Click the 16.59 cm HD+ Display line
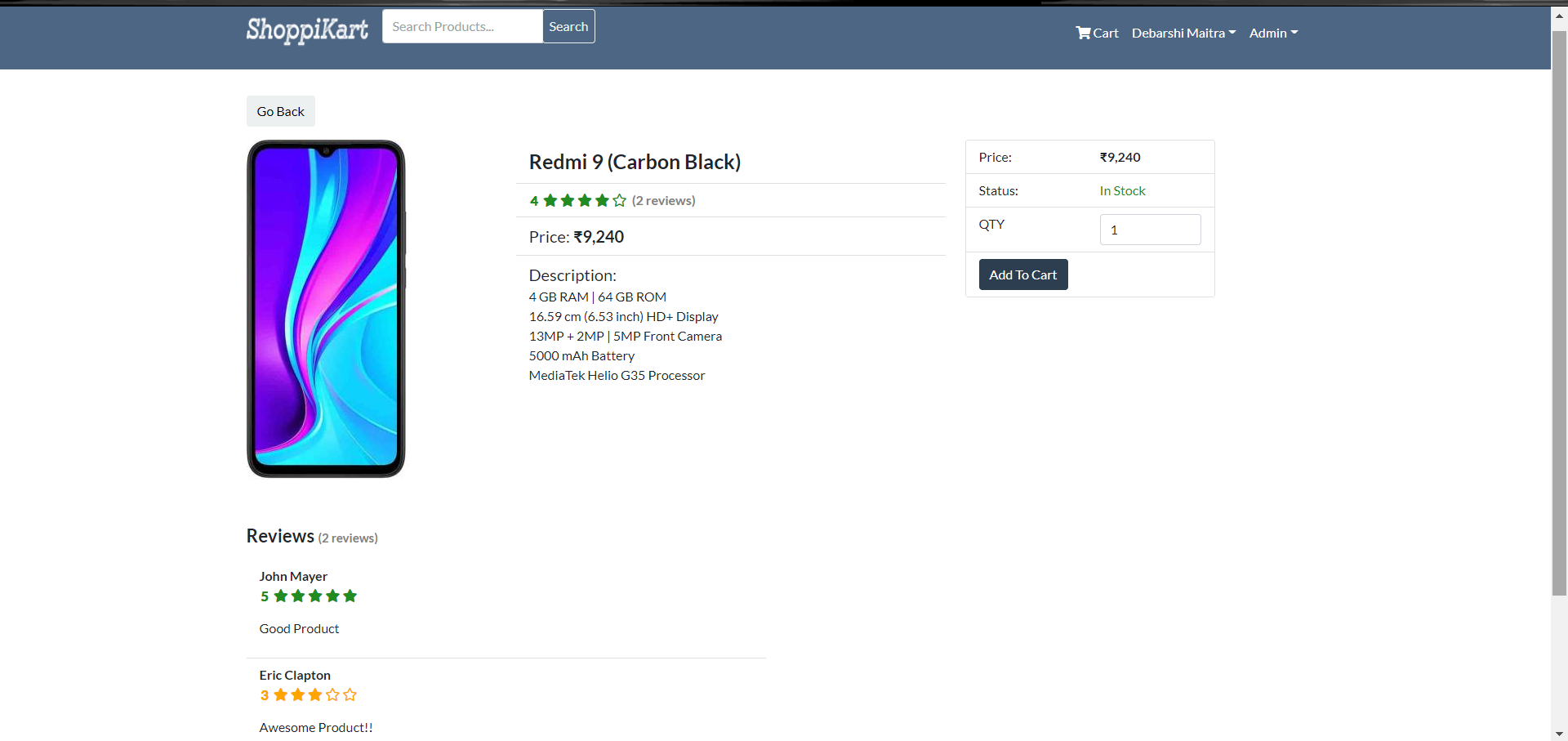Viewport: 1568px width, 741px height. 624,316
